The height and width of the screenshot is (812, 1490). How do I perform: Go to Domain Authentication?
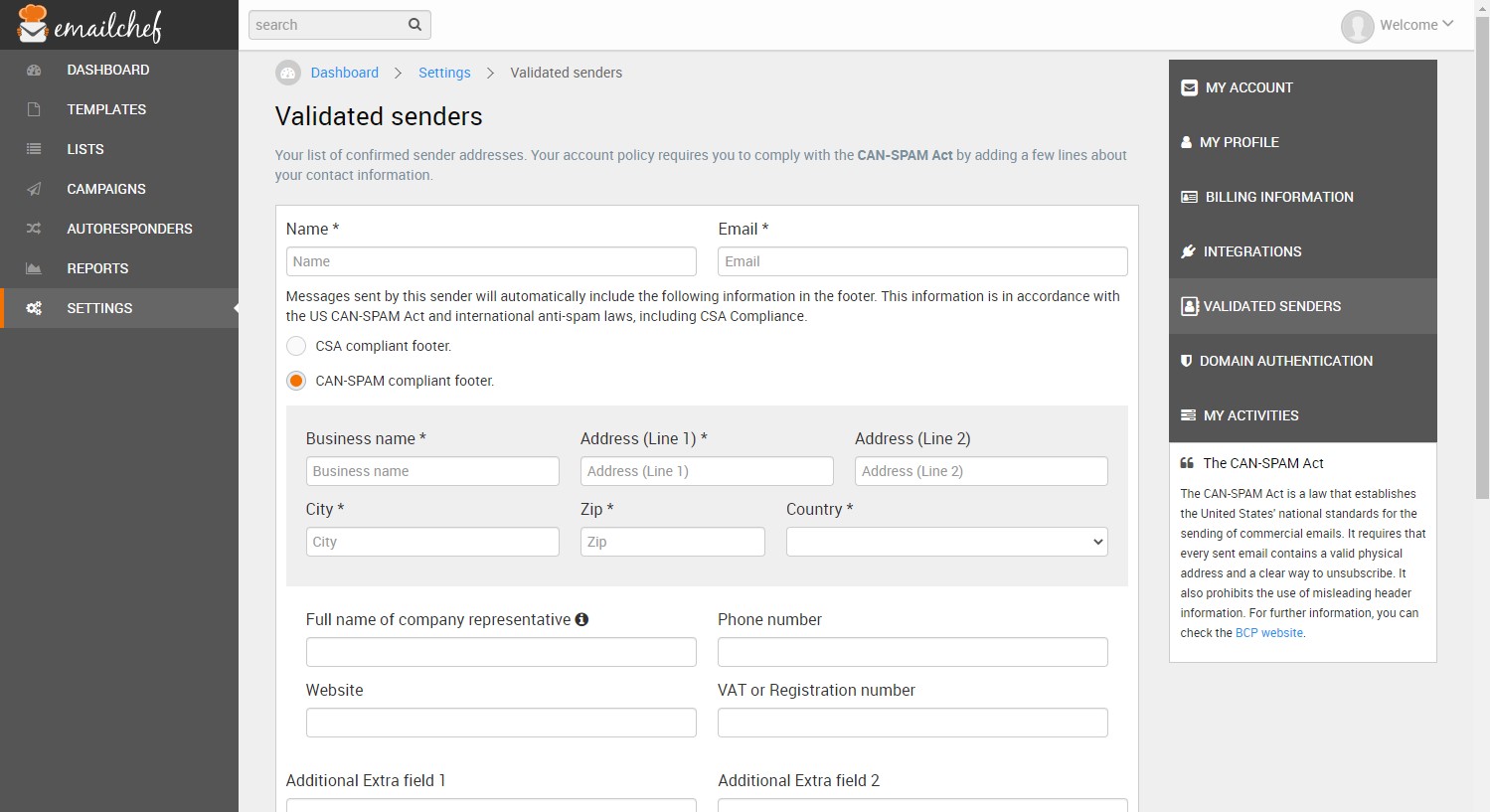click(1303, 361)
